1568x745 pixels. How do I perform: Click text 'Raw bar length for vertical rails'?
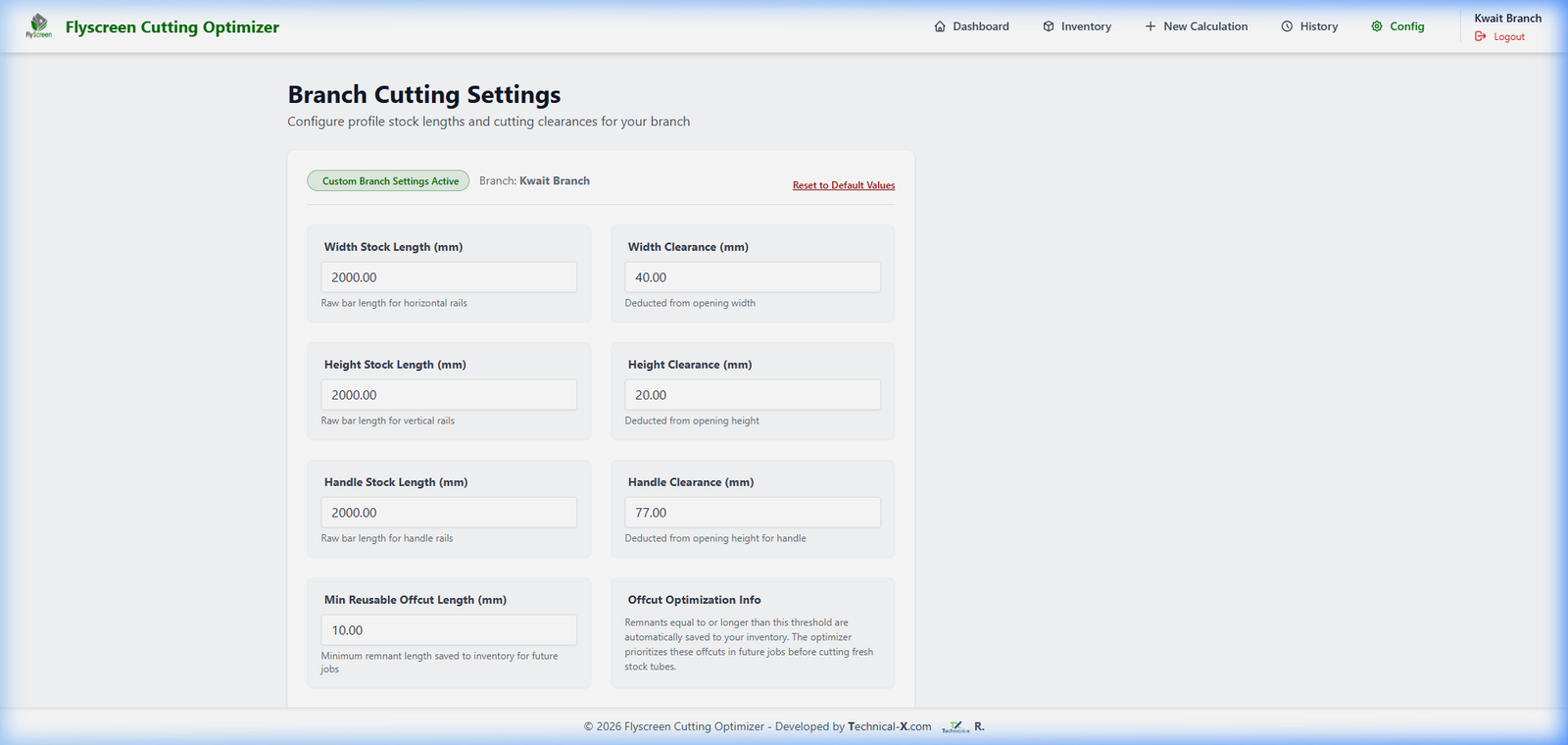click(x=388, y=421)
